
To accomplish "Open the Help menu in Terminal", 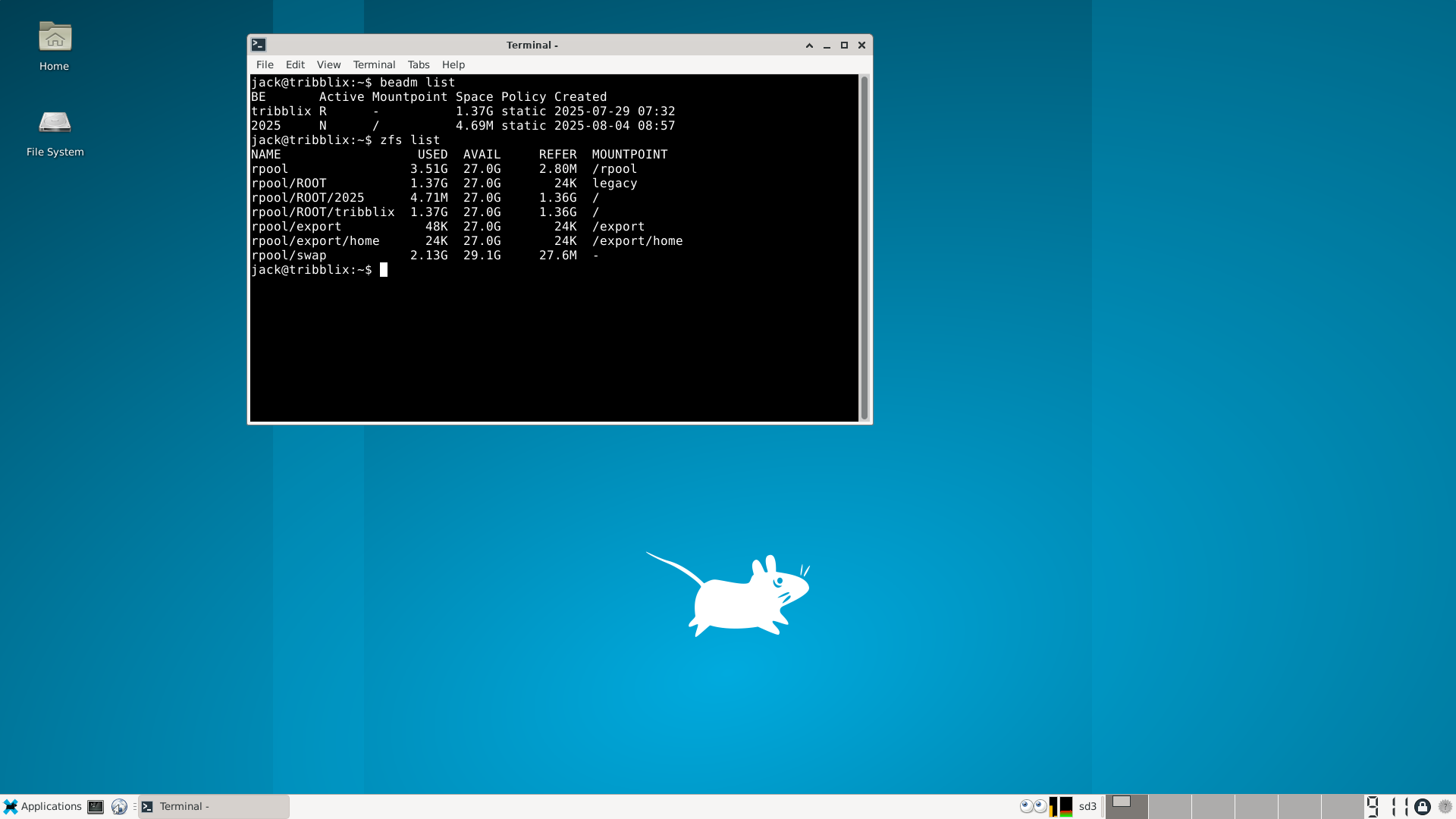I will tap(453, 64).
